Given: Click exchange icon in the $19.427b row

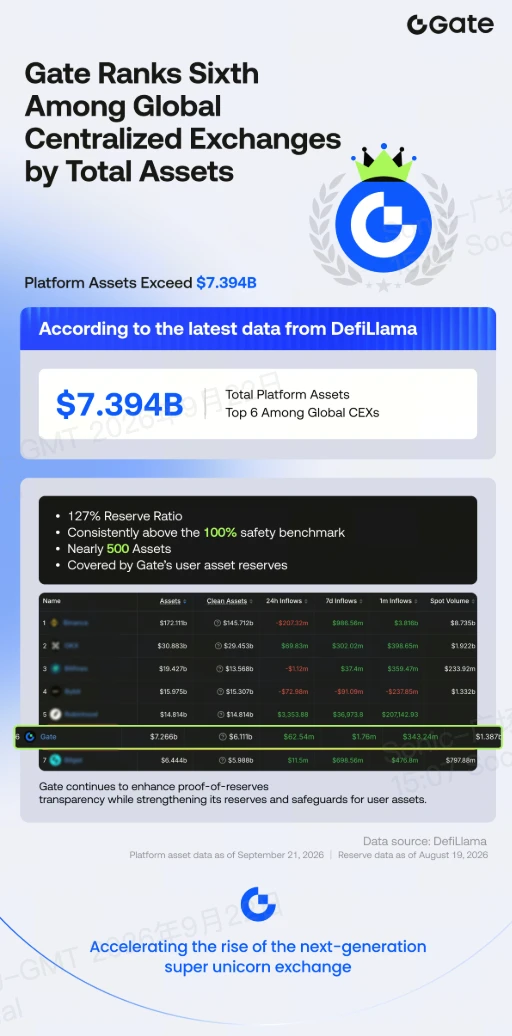Looking at the screenshot, I should [x=56, y=668].
